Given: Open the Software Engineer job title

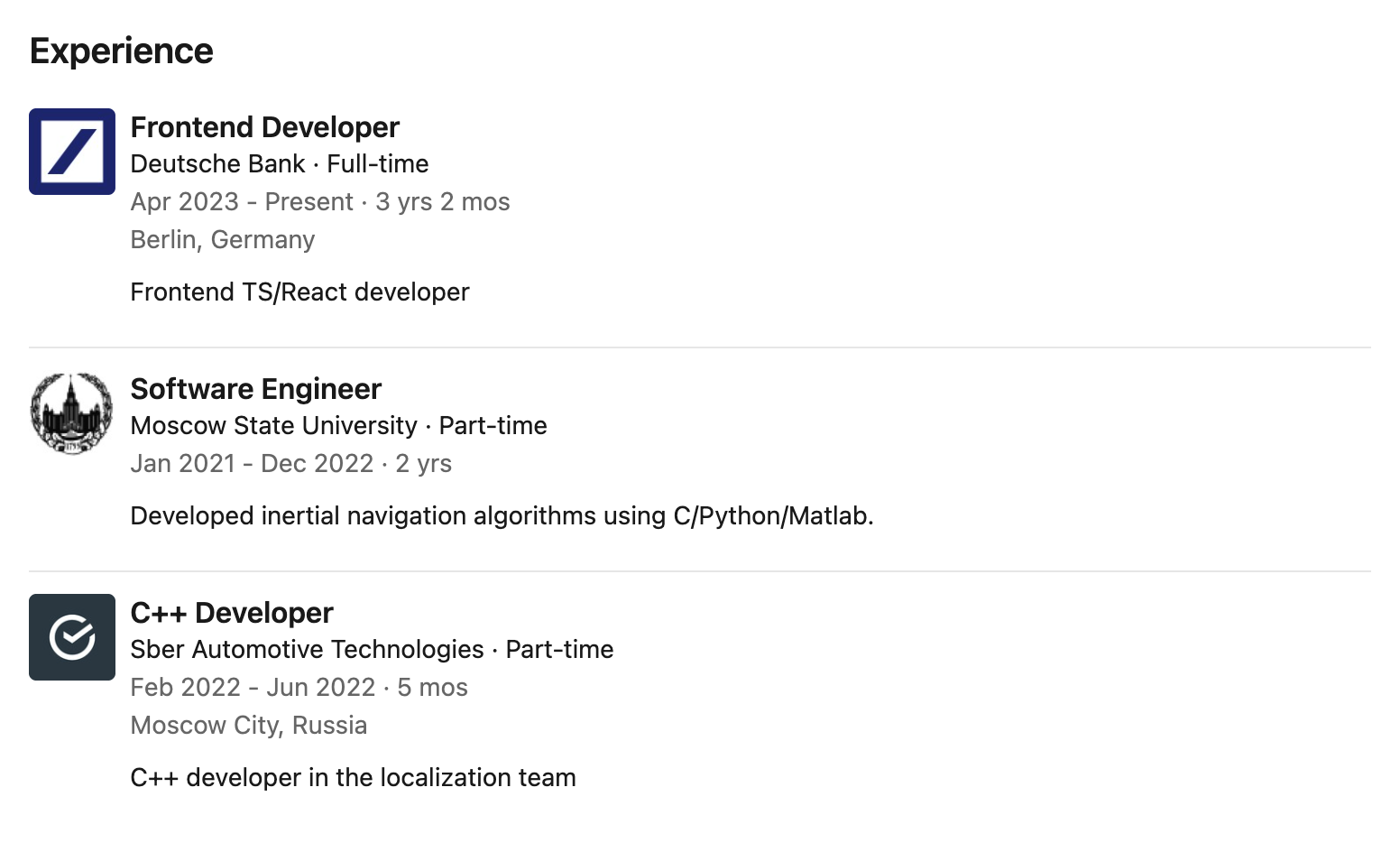Looking at the screenshot, I should pos(256,389).
